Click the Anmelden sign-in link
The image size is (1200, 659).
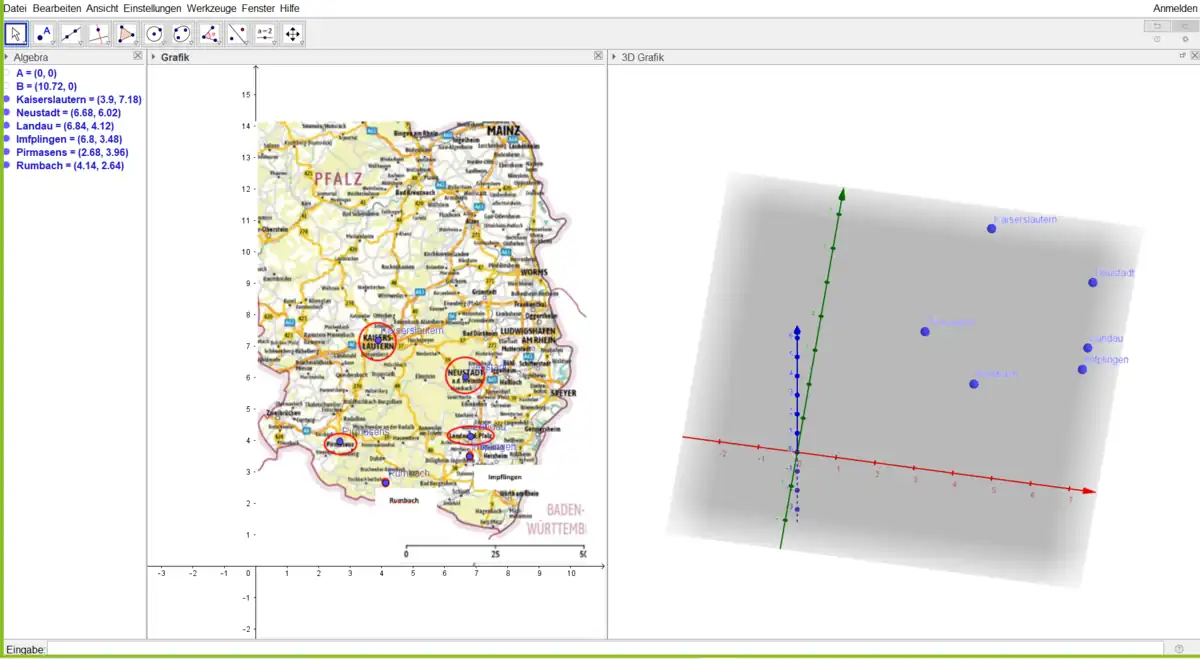point(1174,8)
